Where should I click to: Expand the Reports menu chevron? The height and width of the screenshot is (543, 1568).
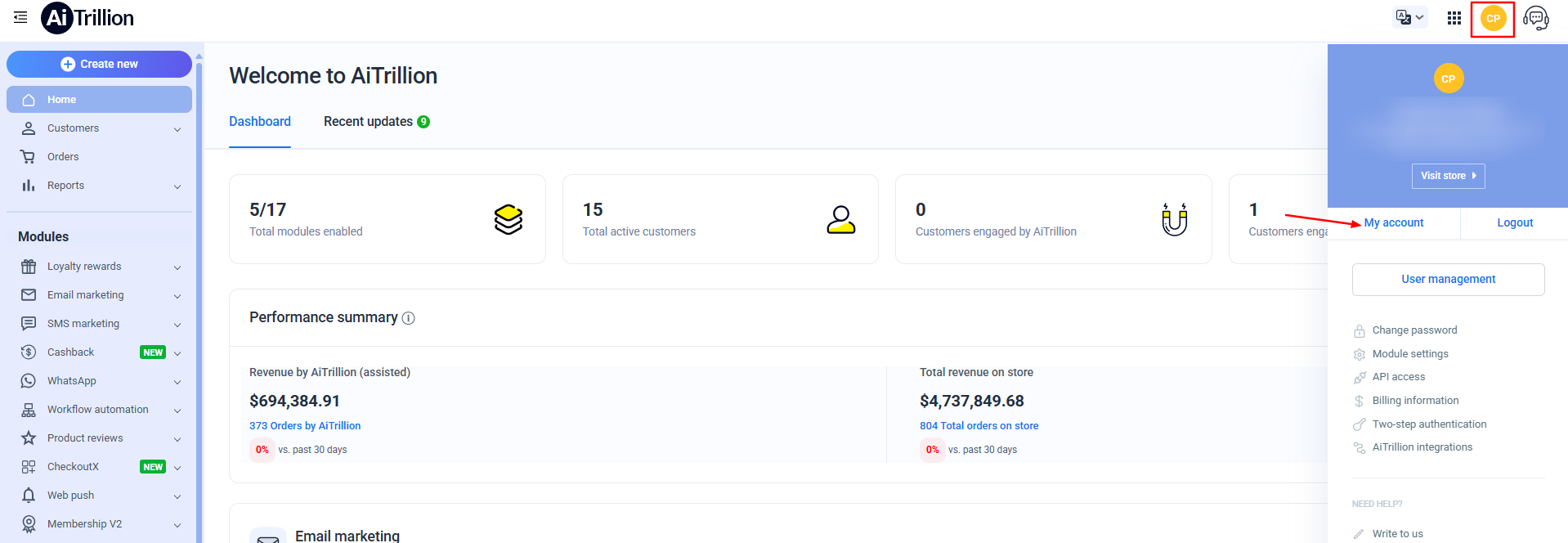click(x=177, y=186)
